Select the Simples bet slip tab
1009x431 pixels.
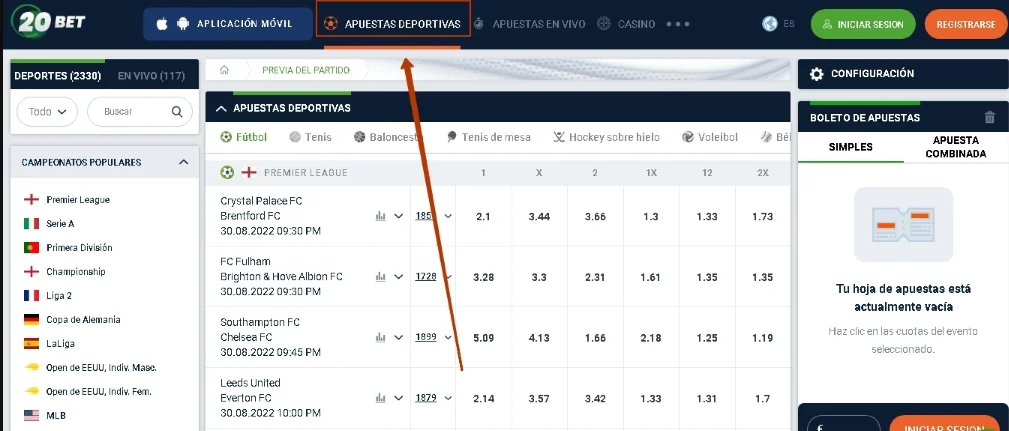(x=851, y=147)
